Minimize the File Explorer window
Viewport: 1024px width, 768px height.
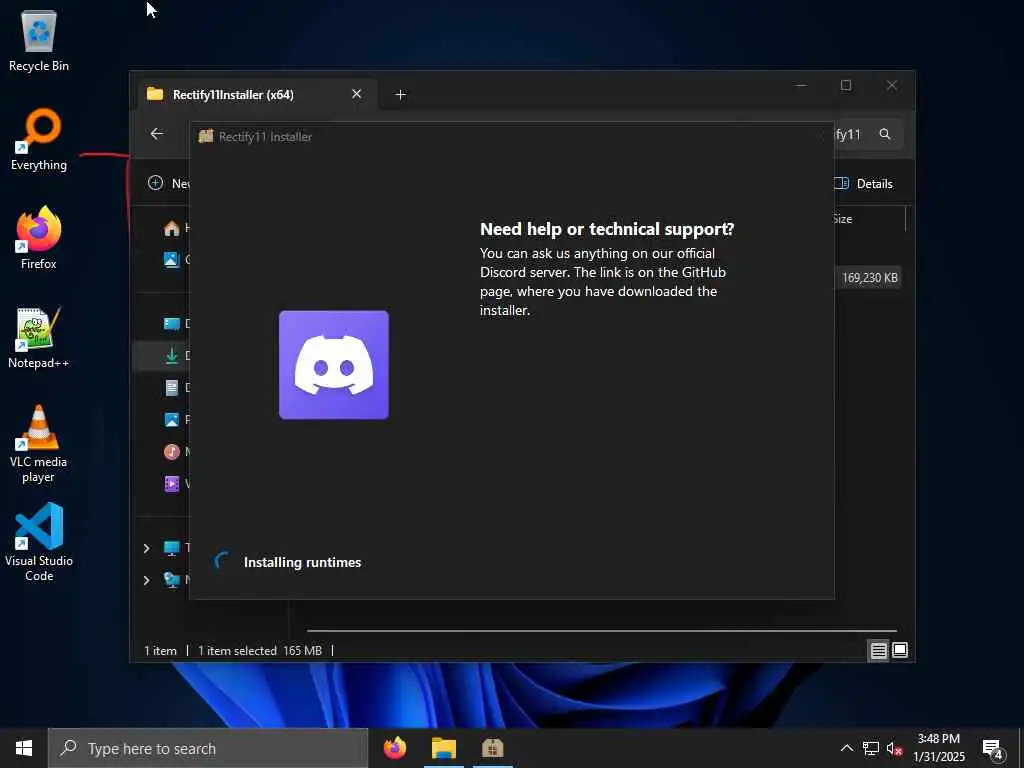pyautogui.click(x=801, y=86)
